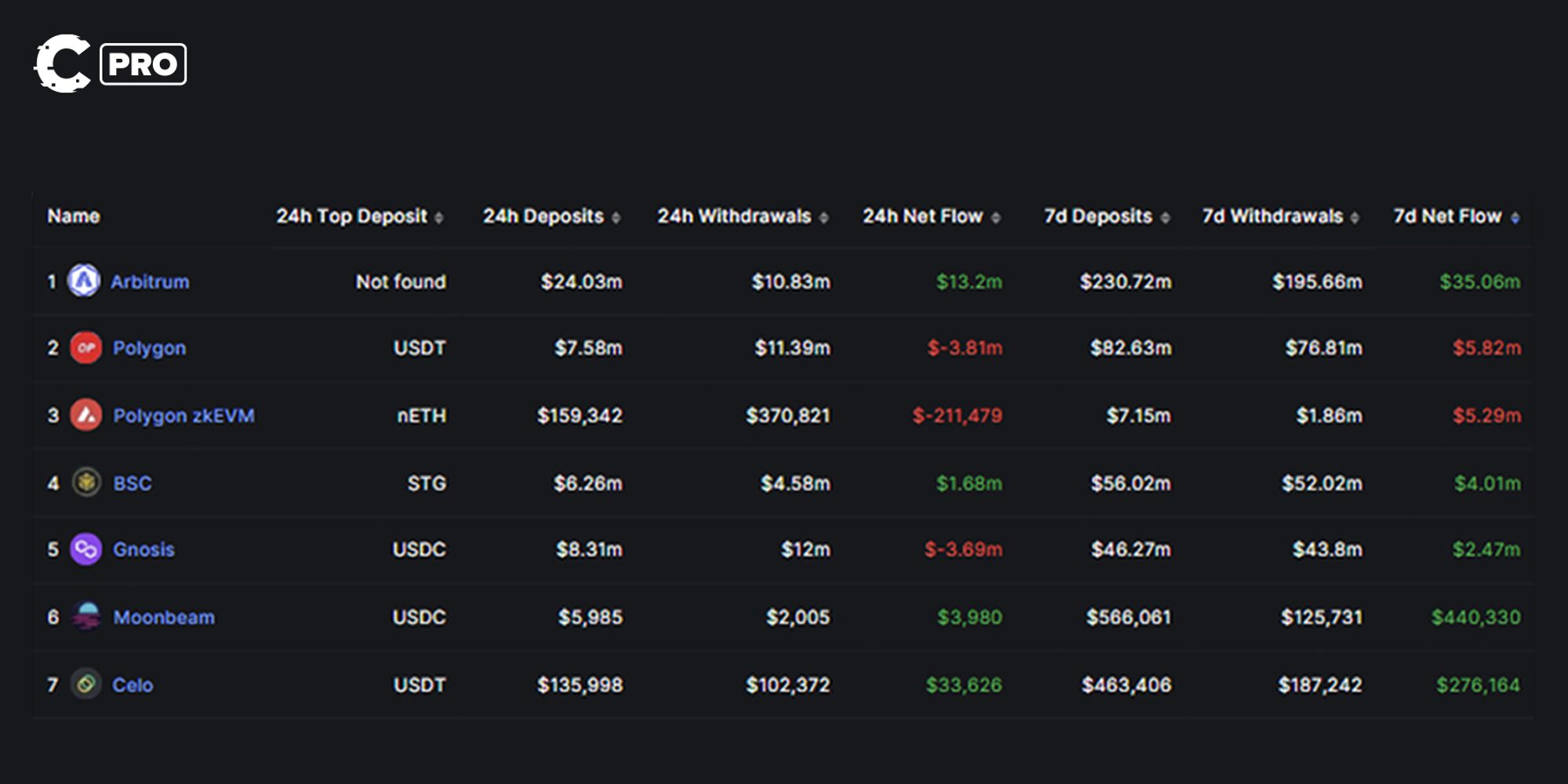Screen dimensions: 1568x784
Task: Click the Celo chain logo icon
Action: pyautogui.click(x=86, y=684)
